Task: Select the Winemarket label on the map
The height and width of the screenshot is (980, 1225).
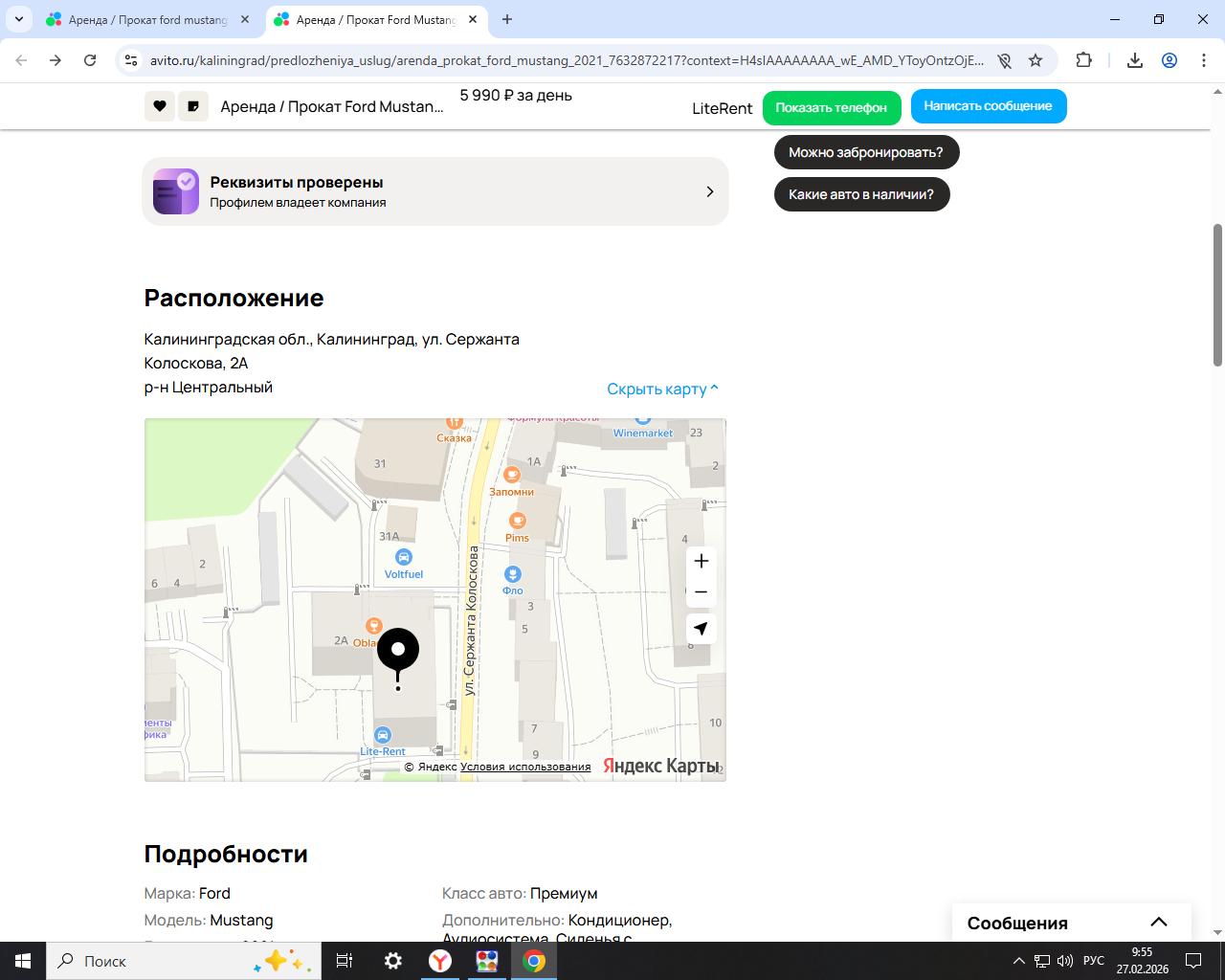Action: (643, 434)
